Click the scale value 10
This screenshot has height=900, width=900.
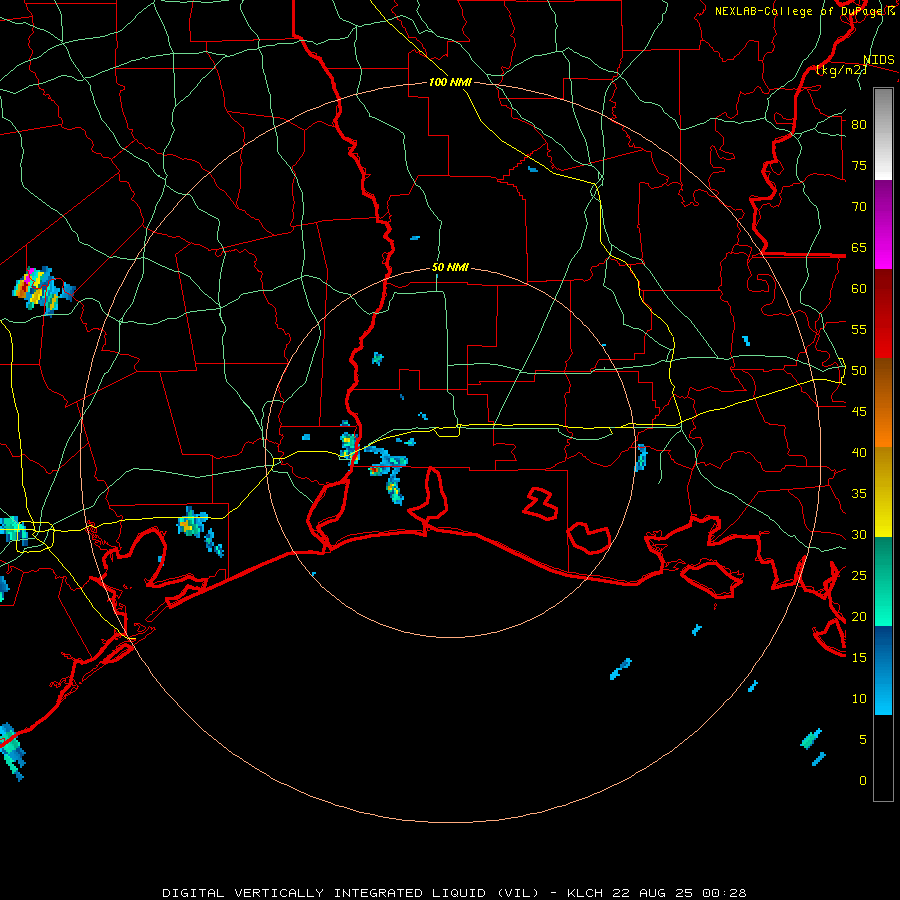click(859, 699)
